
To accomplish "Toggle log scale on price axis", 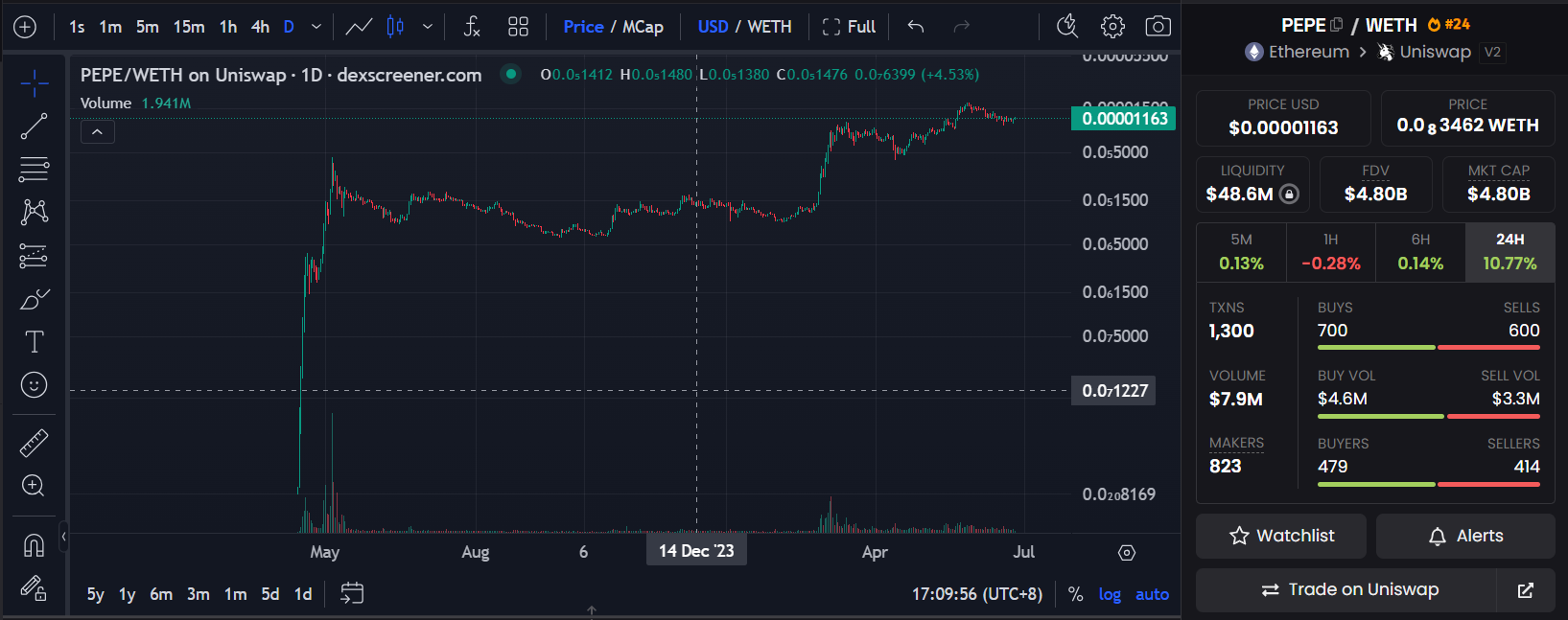I will tap(1110, 594).
